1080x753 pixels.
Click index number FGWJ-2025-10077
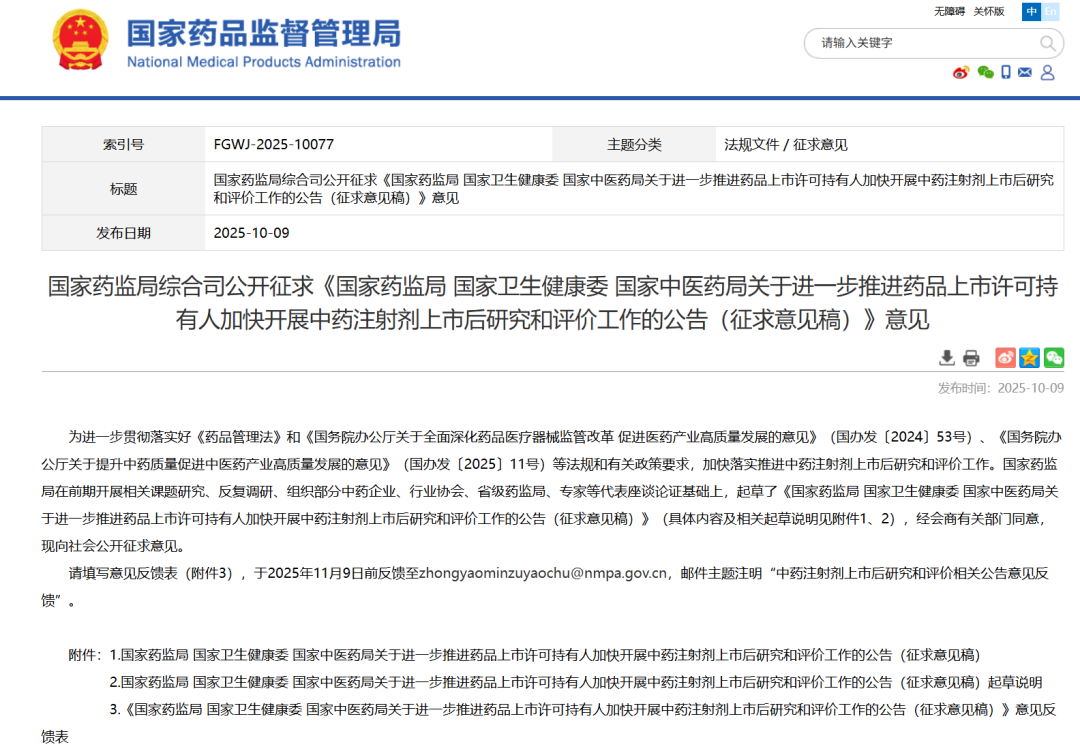273,145
